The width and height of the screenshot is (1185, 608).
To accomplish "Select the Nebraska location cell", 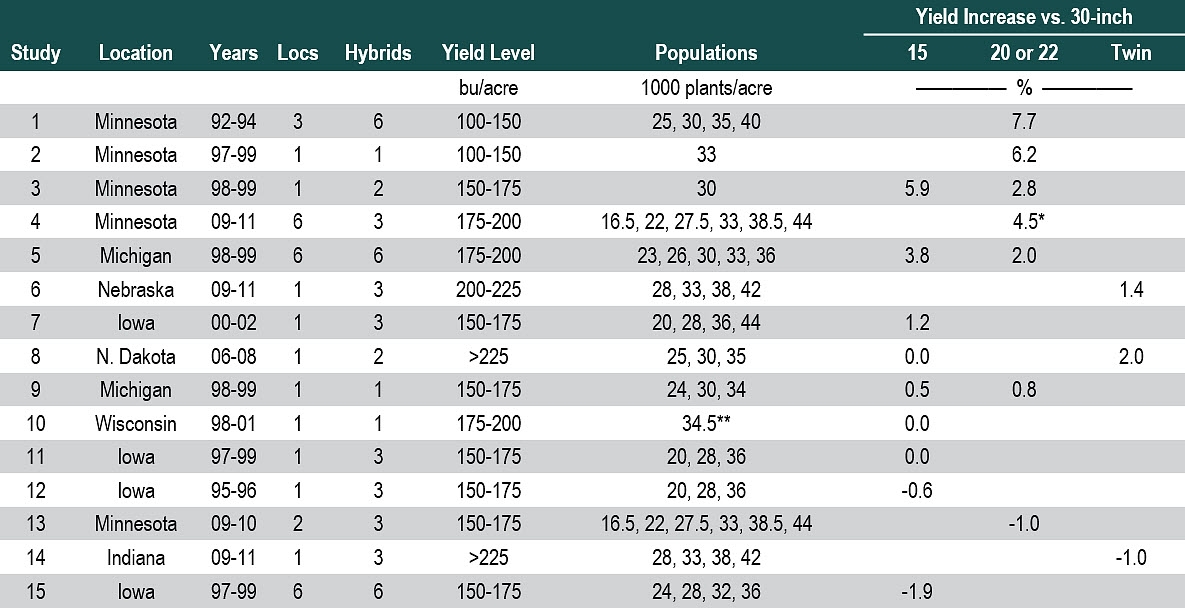I will (x=136, y=289).
